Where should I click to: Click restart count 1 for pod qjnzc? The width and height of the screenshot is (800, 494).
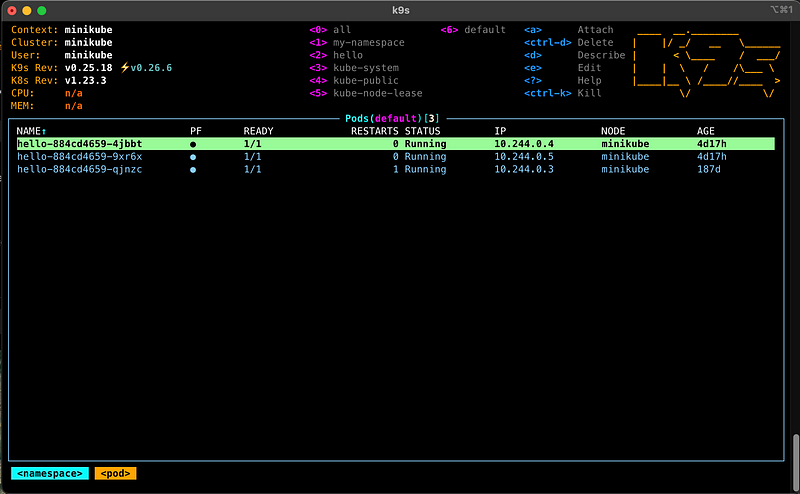tap(395, 169)
